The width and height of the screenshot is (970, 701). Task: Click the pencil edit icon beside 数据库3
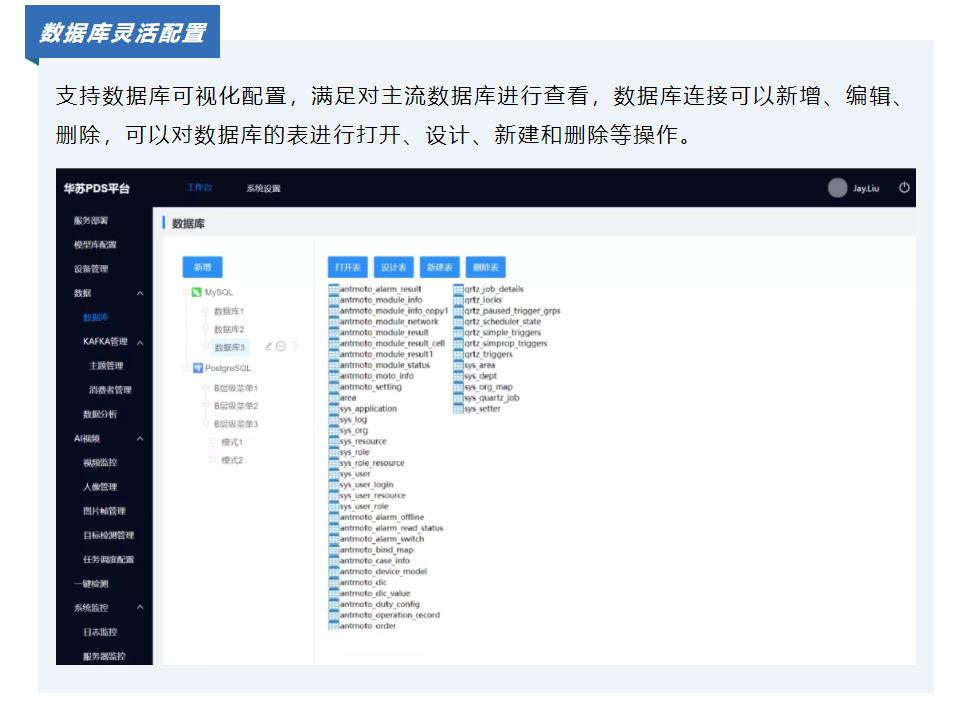click(x=267, y=346)
